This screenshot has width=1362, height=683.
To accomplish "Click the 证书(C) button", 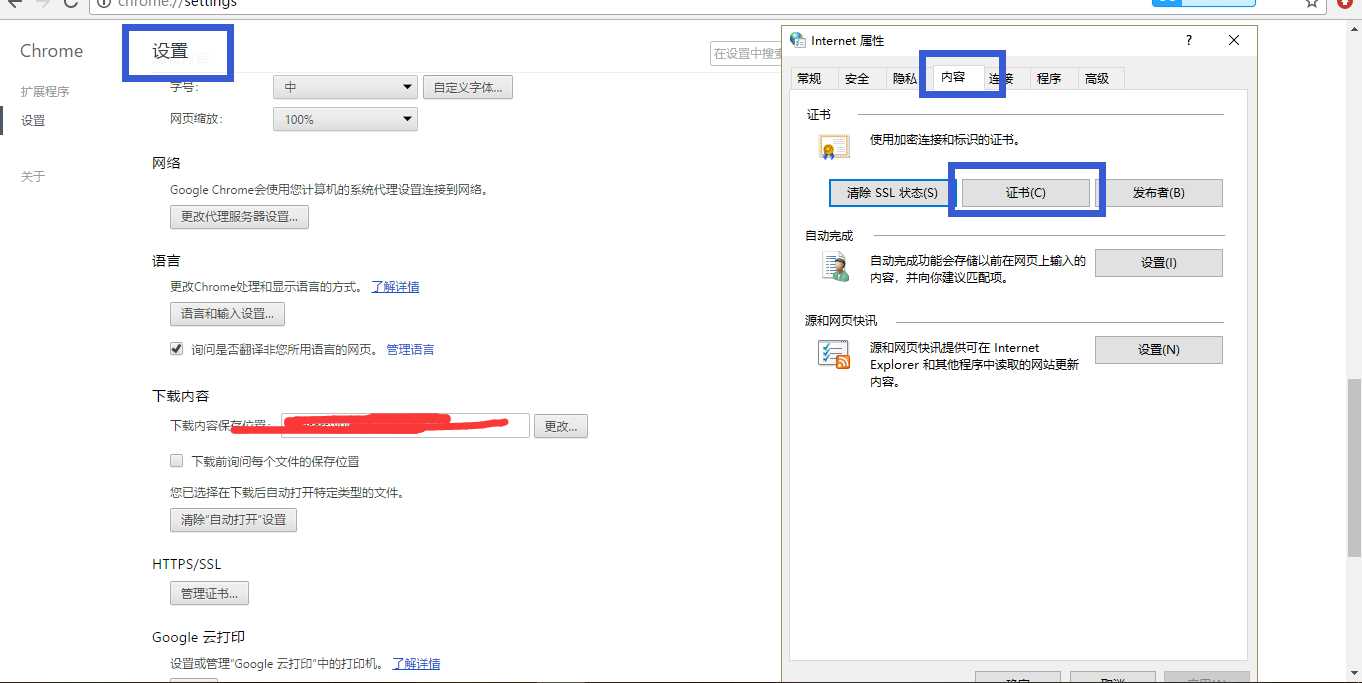I will click(x=1026, y=193).
